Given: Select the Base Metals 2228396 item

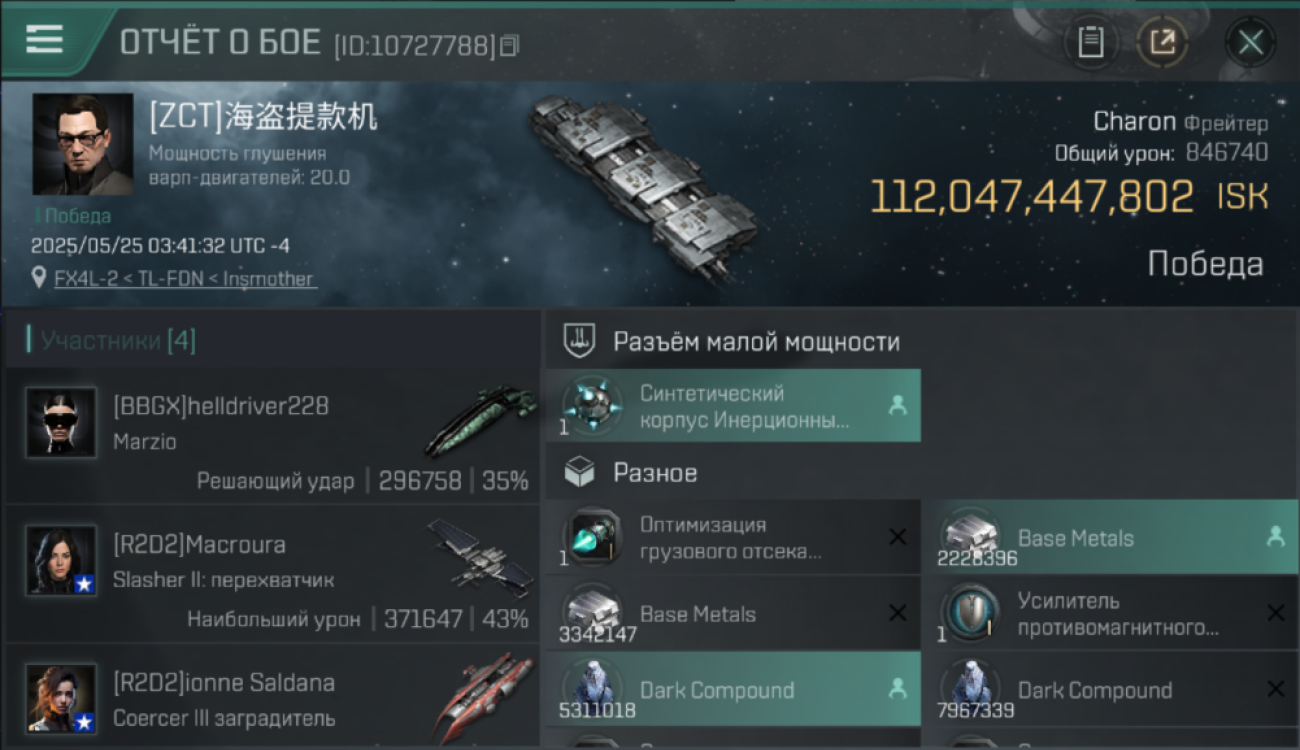Looking at the screenshot, I should click(1111, 537).
